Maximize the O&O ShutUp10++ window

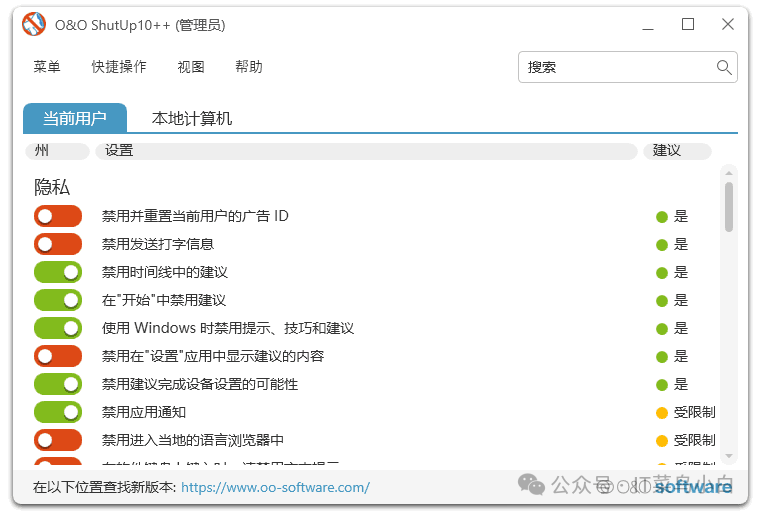coord(688,24)
